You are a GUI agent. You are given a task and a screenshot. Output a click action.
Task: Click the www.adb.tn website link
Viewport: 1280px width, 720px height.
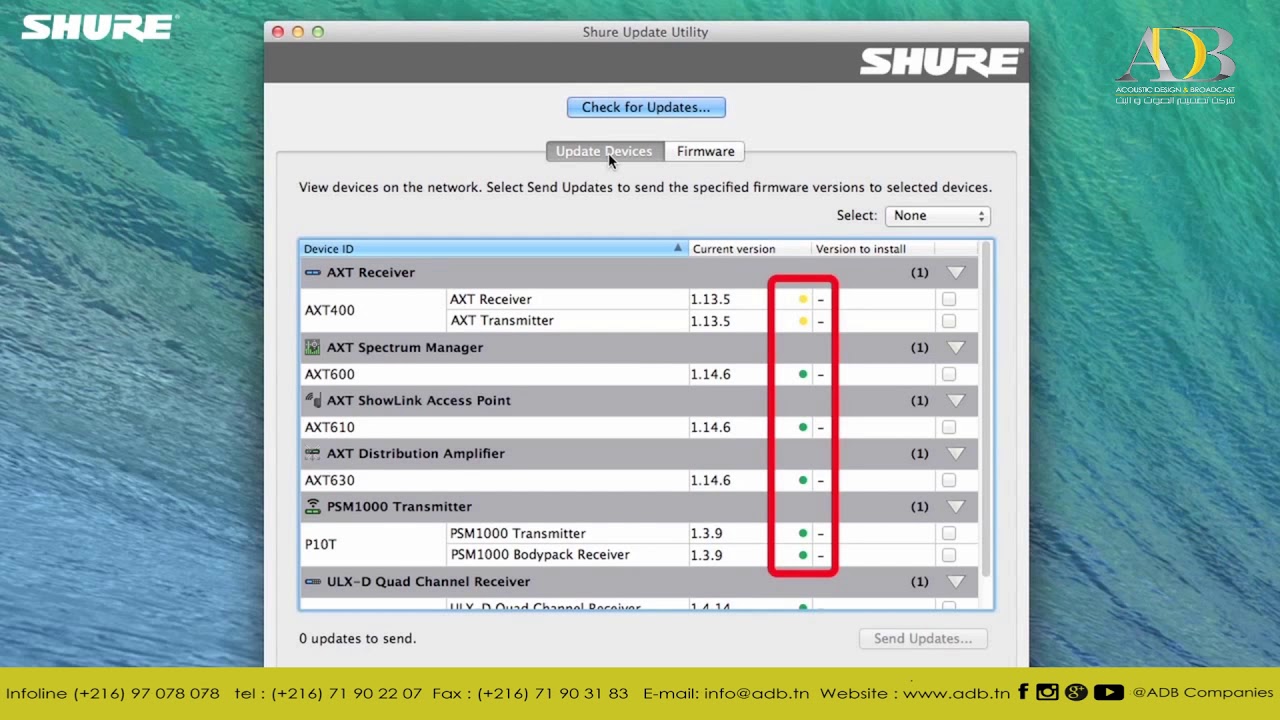pos(956,693)
